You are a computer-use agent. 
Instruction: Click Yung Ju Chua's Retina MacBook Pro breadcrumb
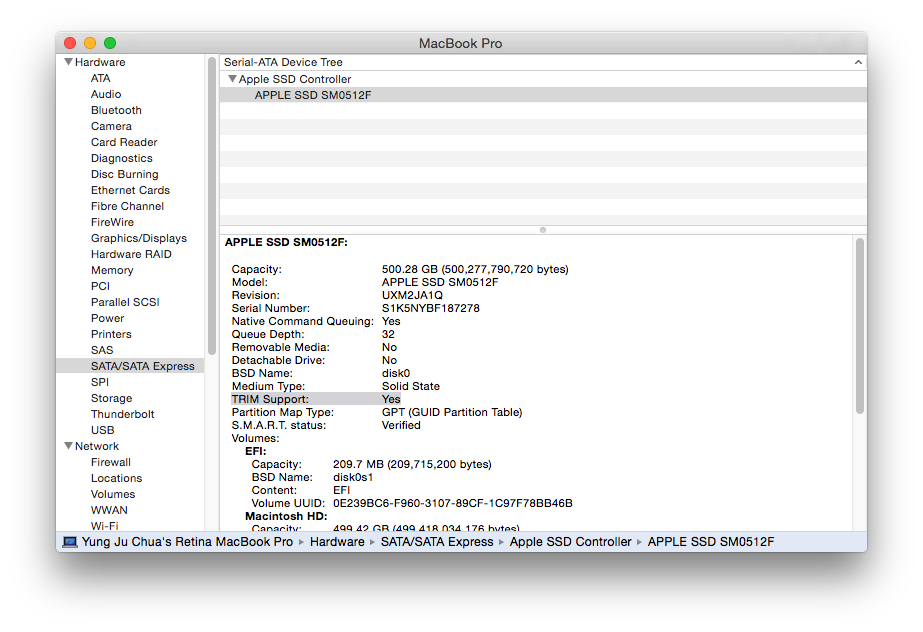187,542
